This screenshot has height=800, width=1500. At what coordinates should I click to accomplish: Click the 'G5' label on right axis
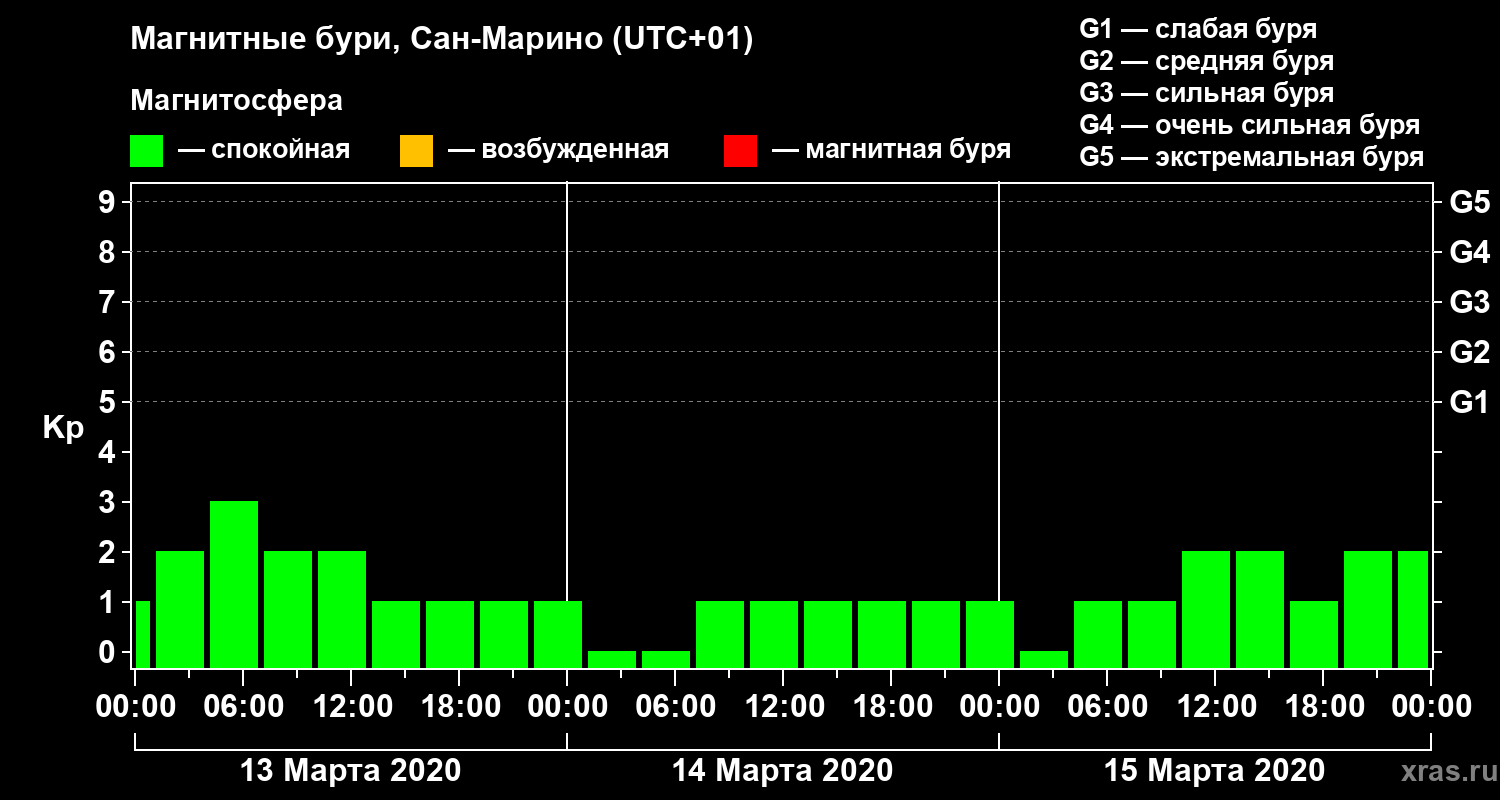[1469, 202]
